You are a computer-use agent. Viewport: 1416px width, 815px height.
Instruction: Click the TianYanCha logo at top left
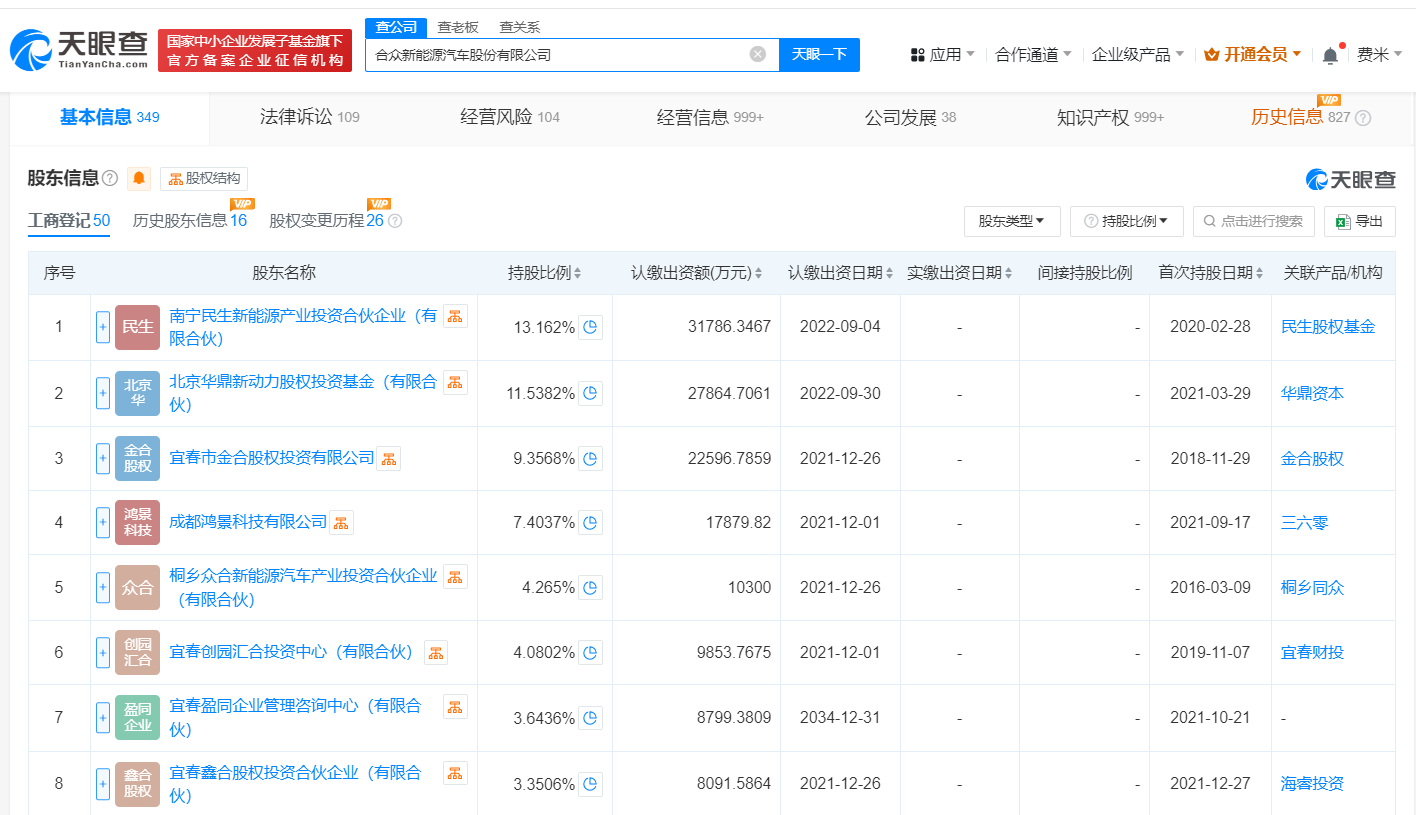[79, 50]
